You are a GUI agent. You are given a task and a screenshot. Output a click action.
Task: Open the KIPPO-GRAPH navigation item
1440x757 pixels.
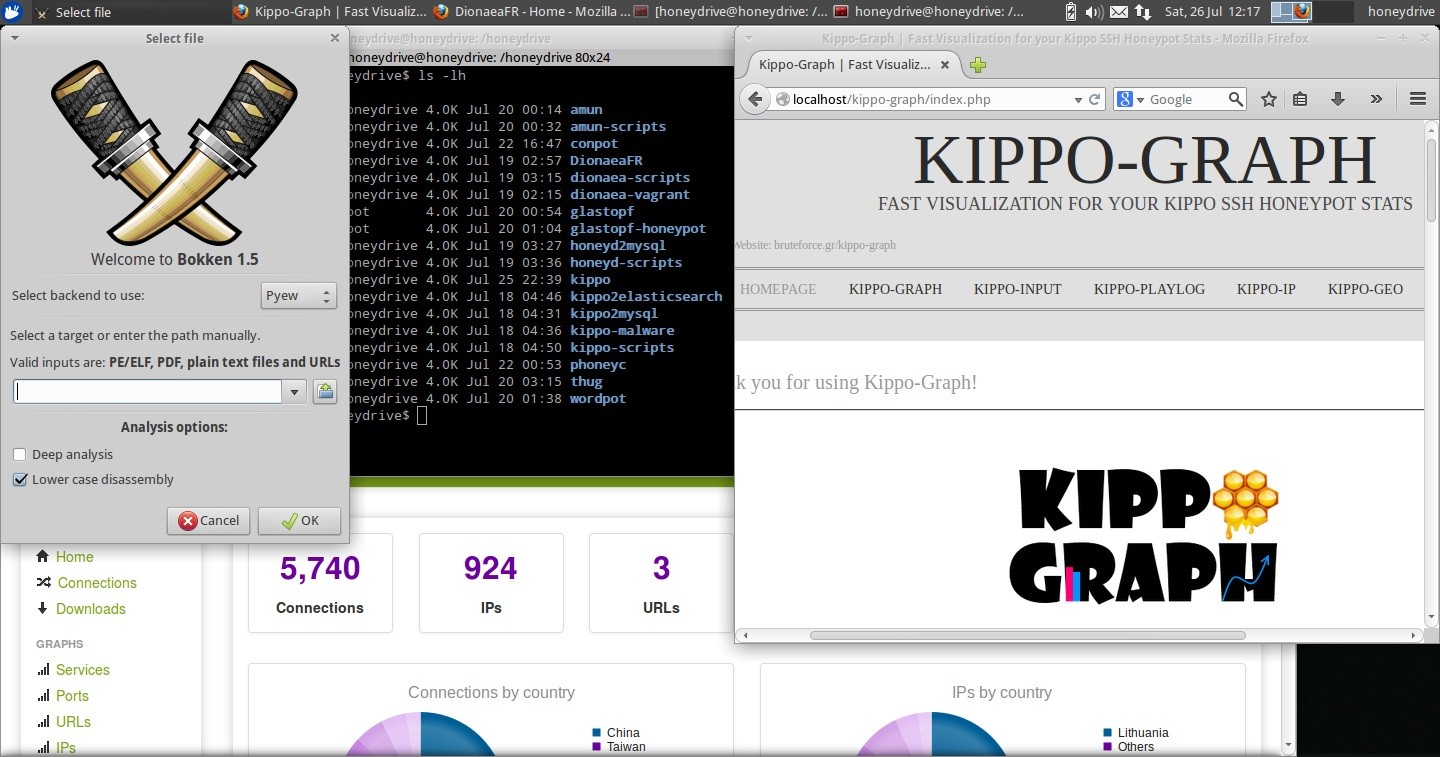[895, 289]
